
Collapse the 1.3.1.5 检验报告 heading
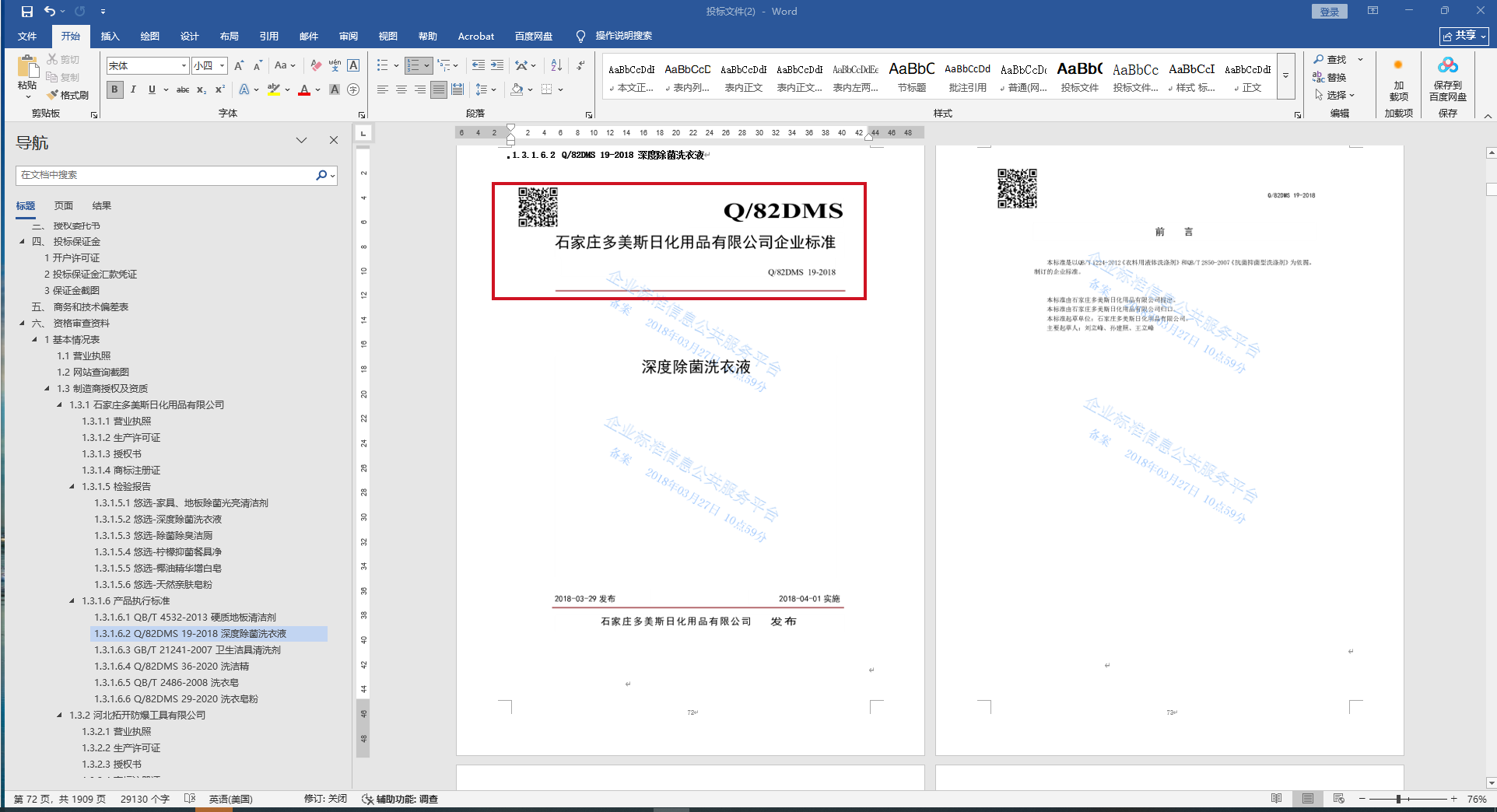tap(72, 487)
